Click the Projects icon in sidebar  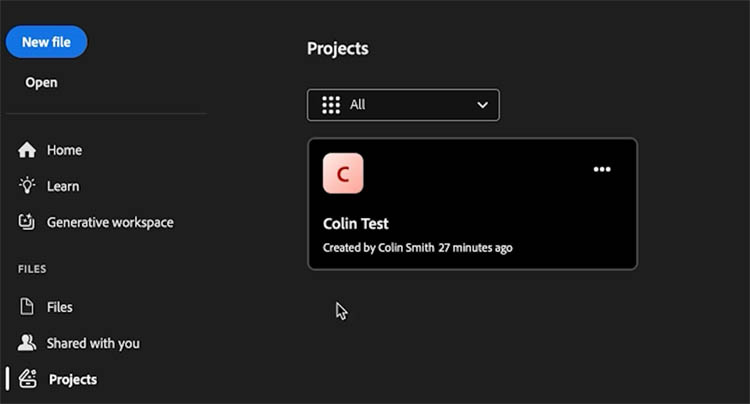click(x=28, y=379)
